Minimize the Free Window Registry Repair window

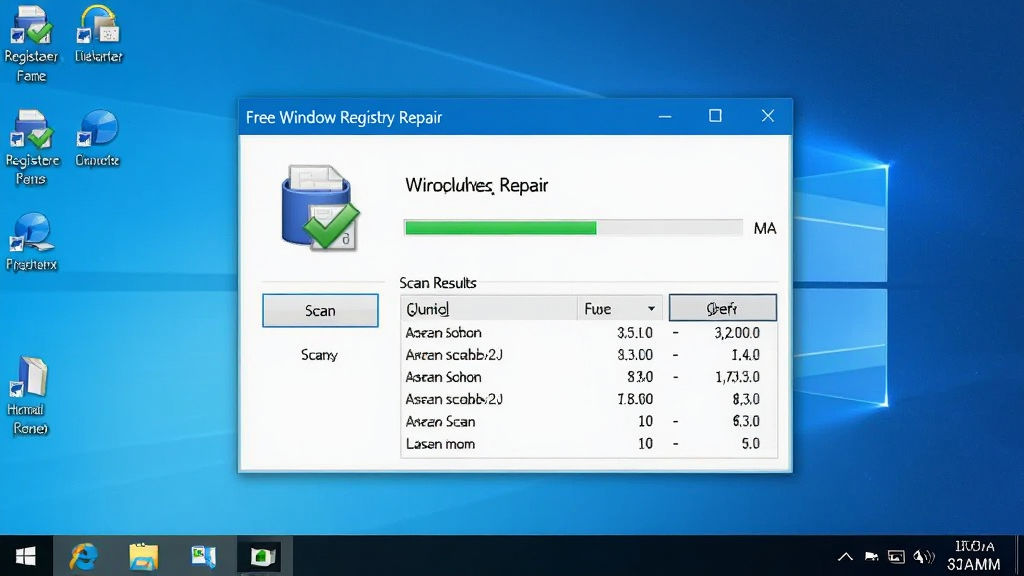coord(665,117)
